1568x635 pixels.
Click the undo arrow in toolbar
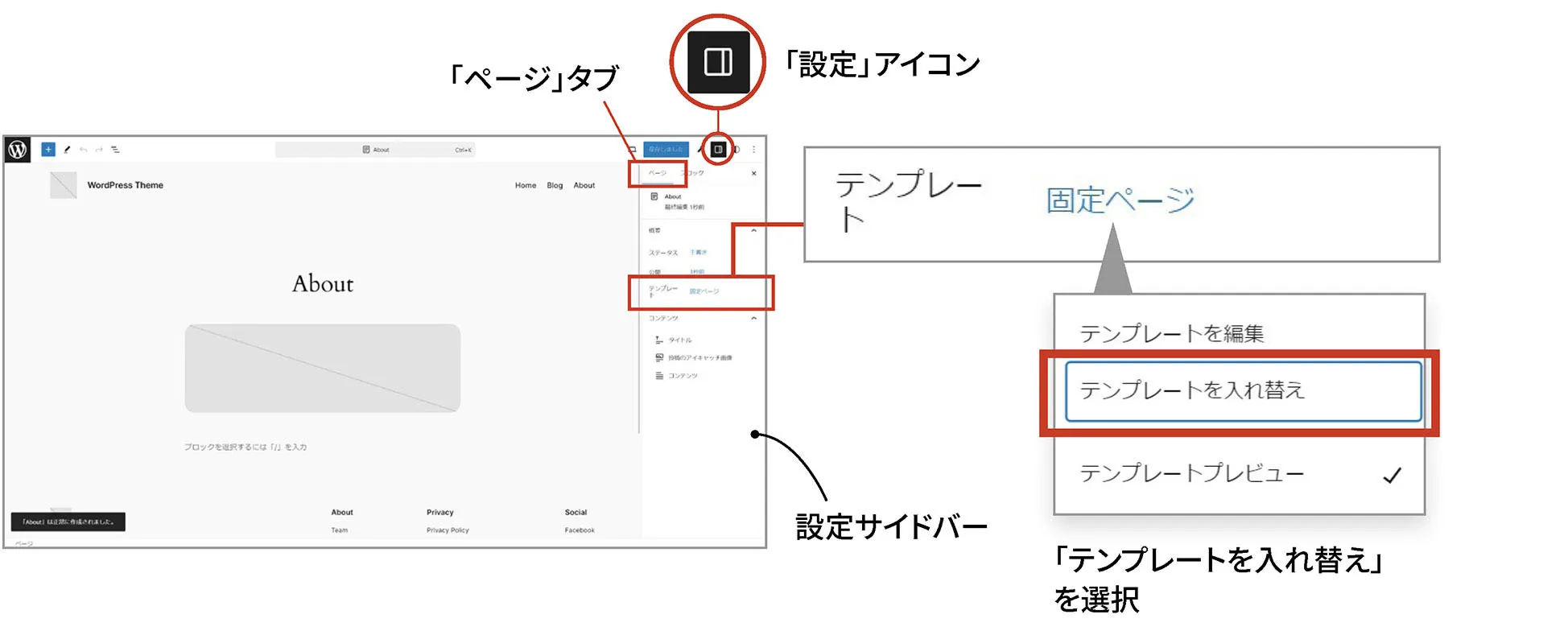coord(83,150)
